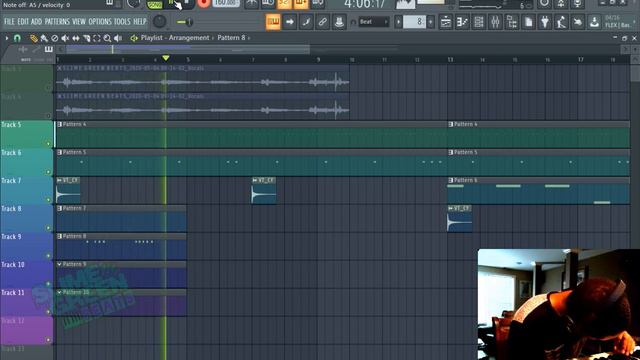Image resolution: width=640 pixels, height=360 pixels.
Task: Click Playlist - Arrangement title text
Action: point(175,38)
